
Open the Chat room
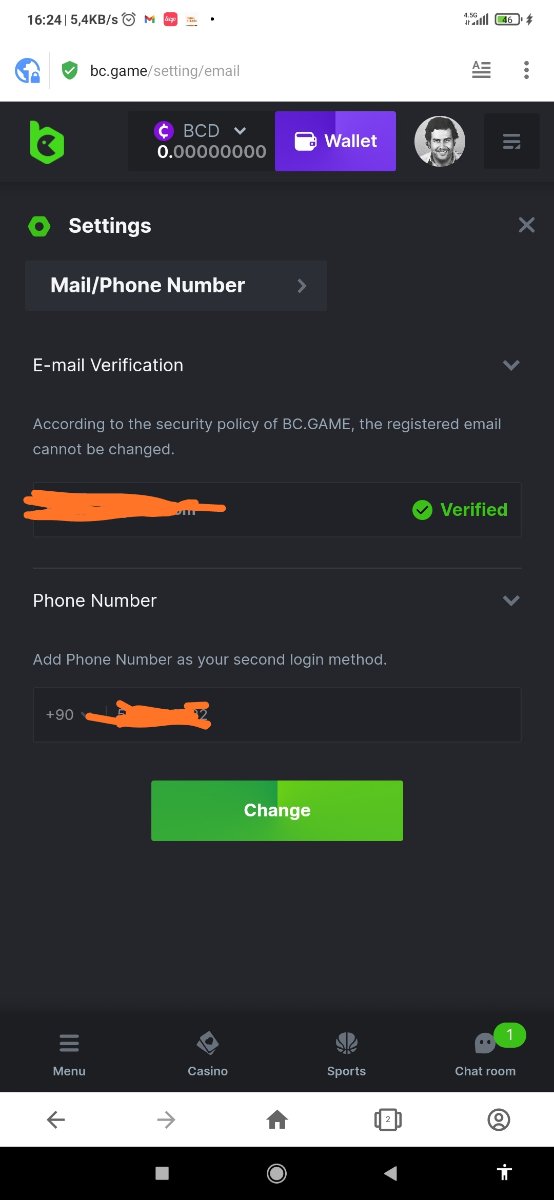pyautogui.click(x=485, y=1054)
